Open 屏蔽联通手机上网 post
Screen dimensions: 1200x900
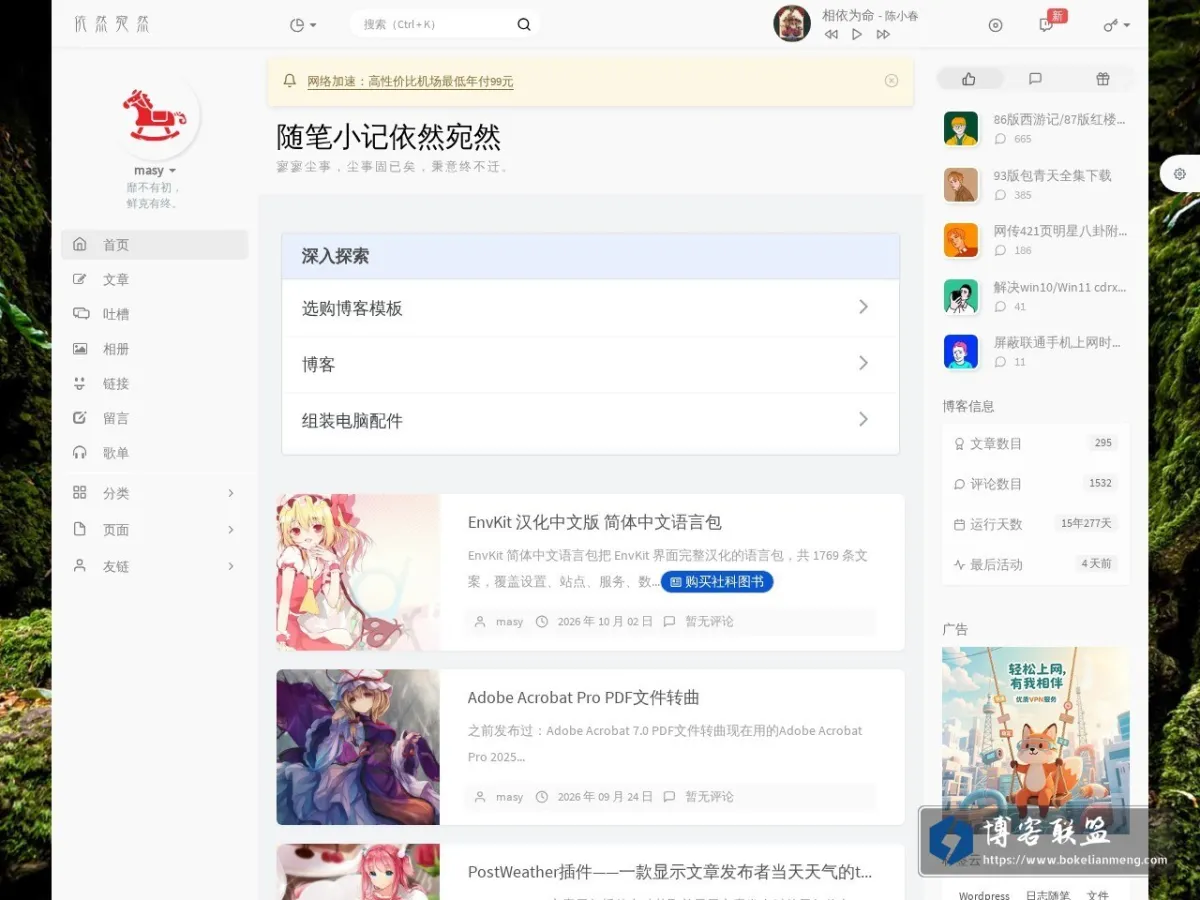coord(1057,342)
